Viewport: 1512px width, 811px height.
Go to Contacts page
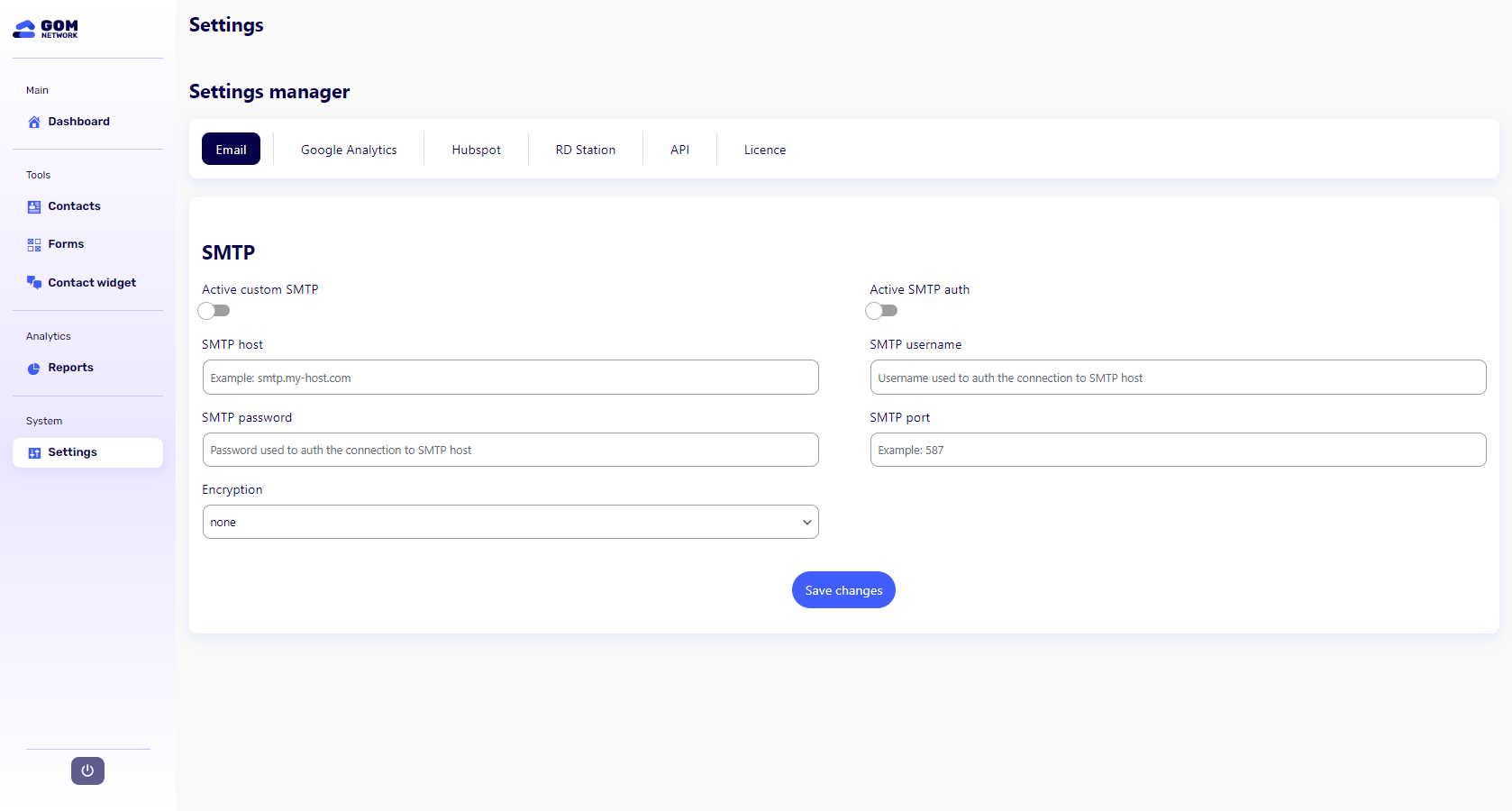(87, 206)
